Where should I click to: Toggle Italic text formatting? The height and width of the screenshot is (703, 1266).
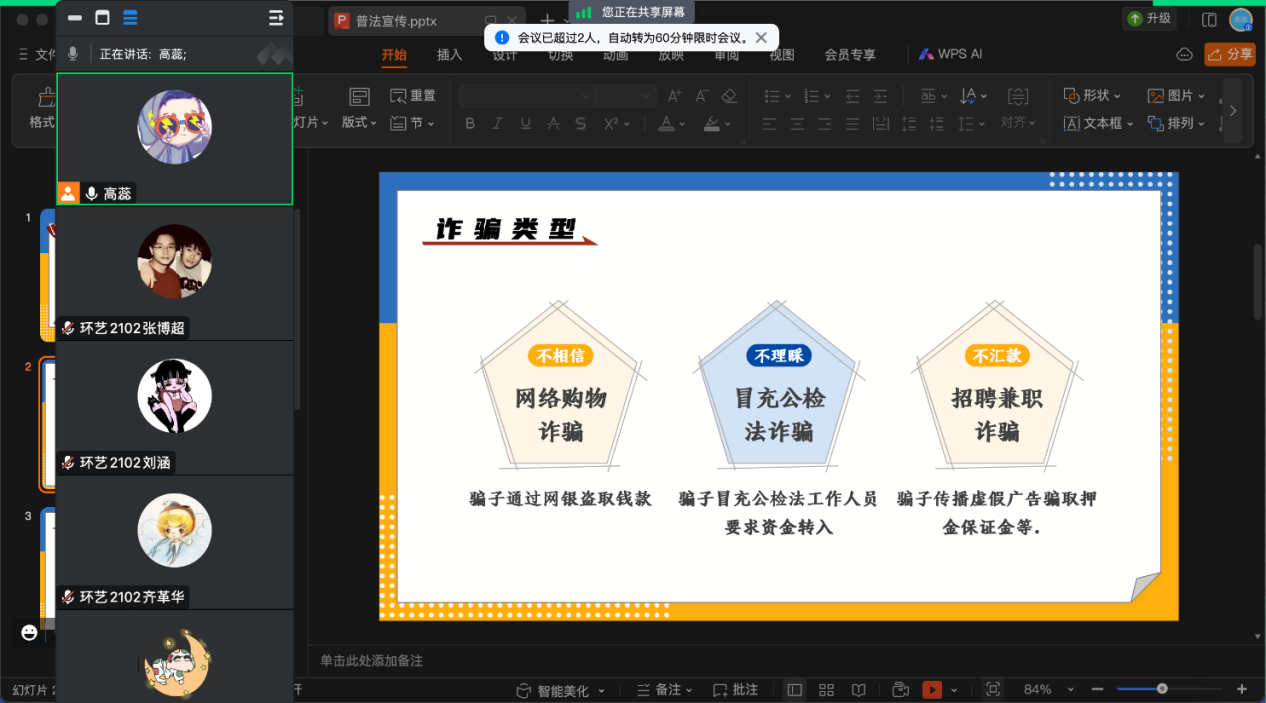[498, 124]
